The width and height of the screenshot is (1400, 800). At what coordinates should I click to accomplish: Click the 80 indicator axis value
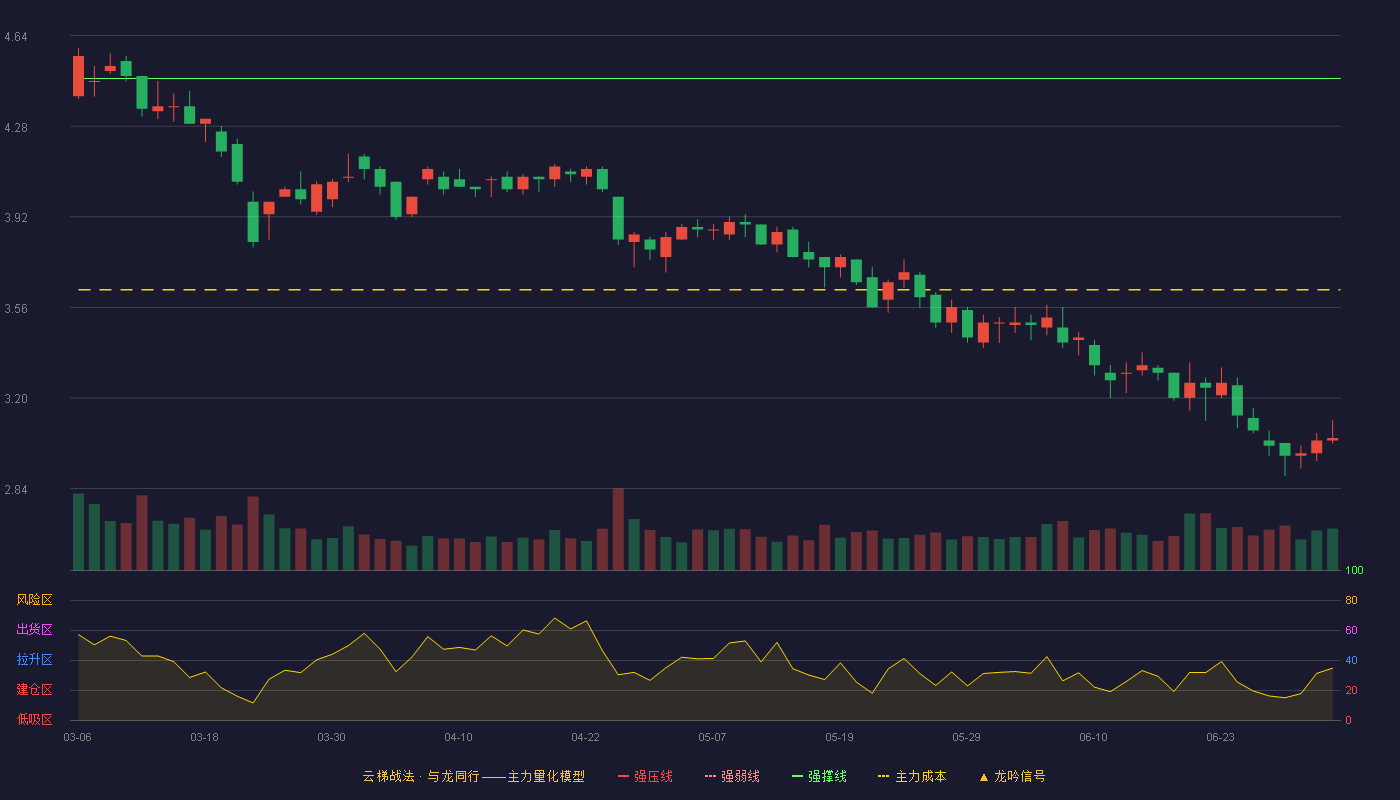1351,600
